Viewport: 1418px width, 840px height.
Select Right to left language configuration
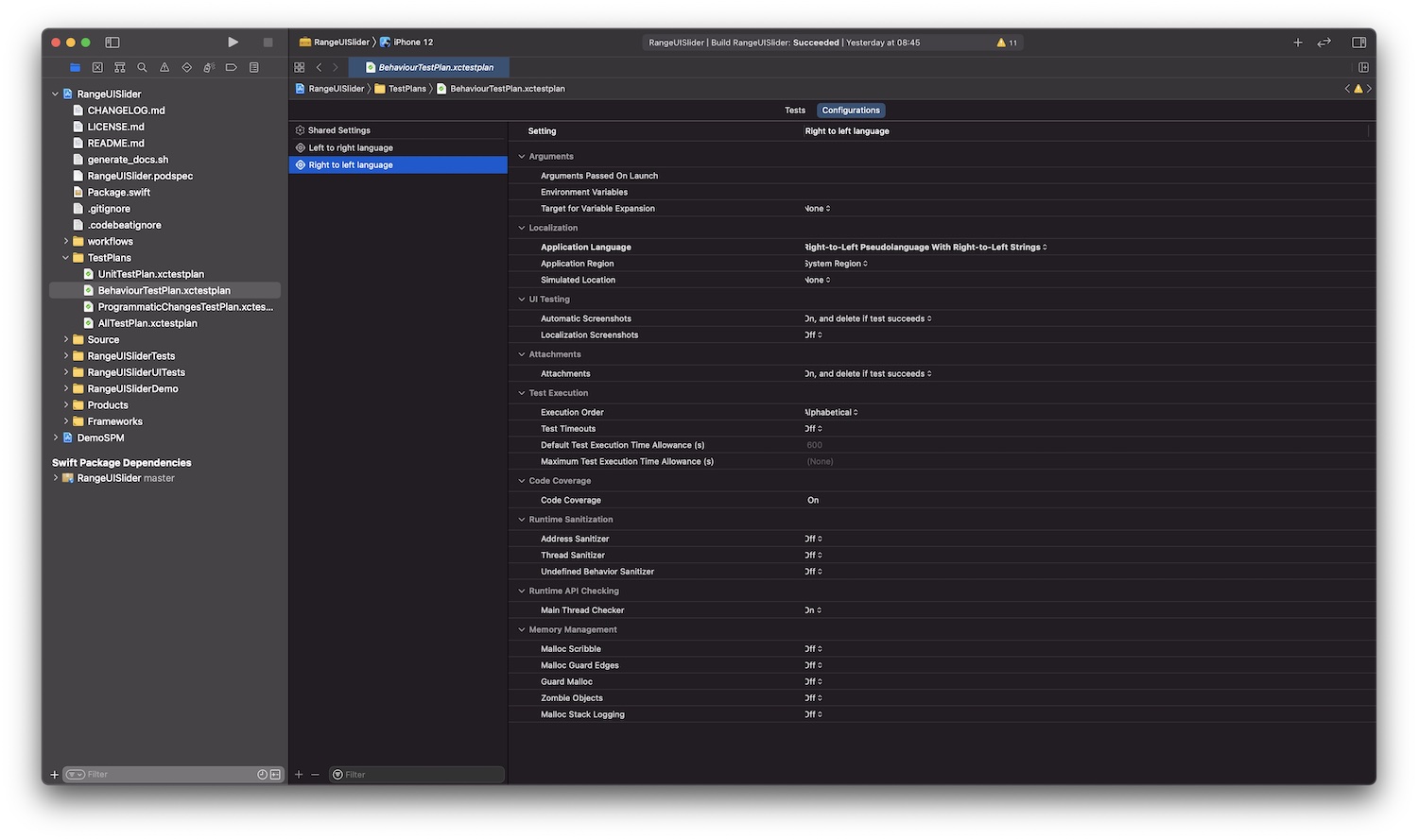(x=398, y=165)
